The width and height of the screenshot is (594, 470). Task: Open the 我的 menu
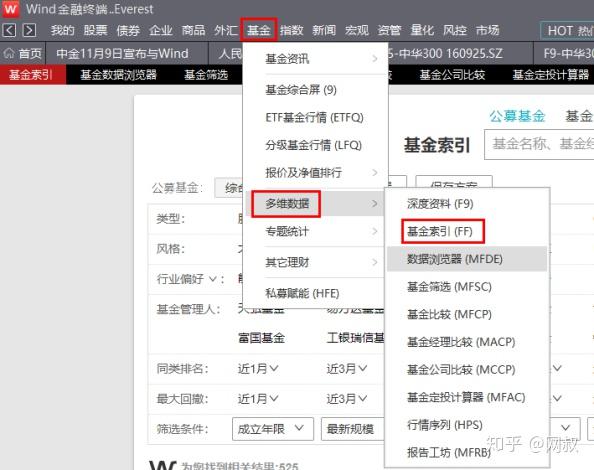point(63,30)
